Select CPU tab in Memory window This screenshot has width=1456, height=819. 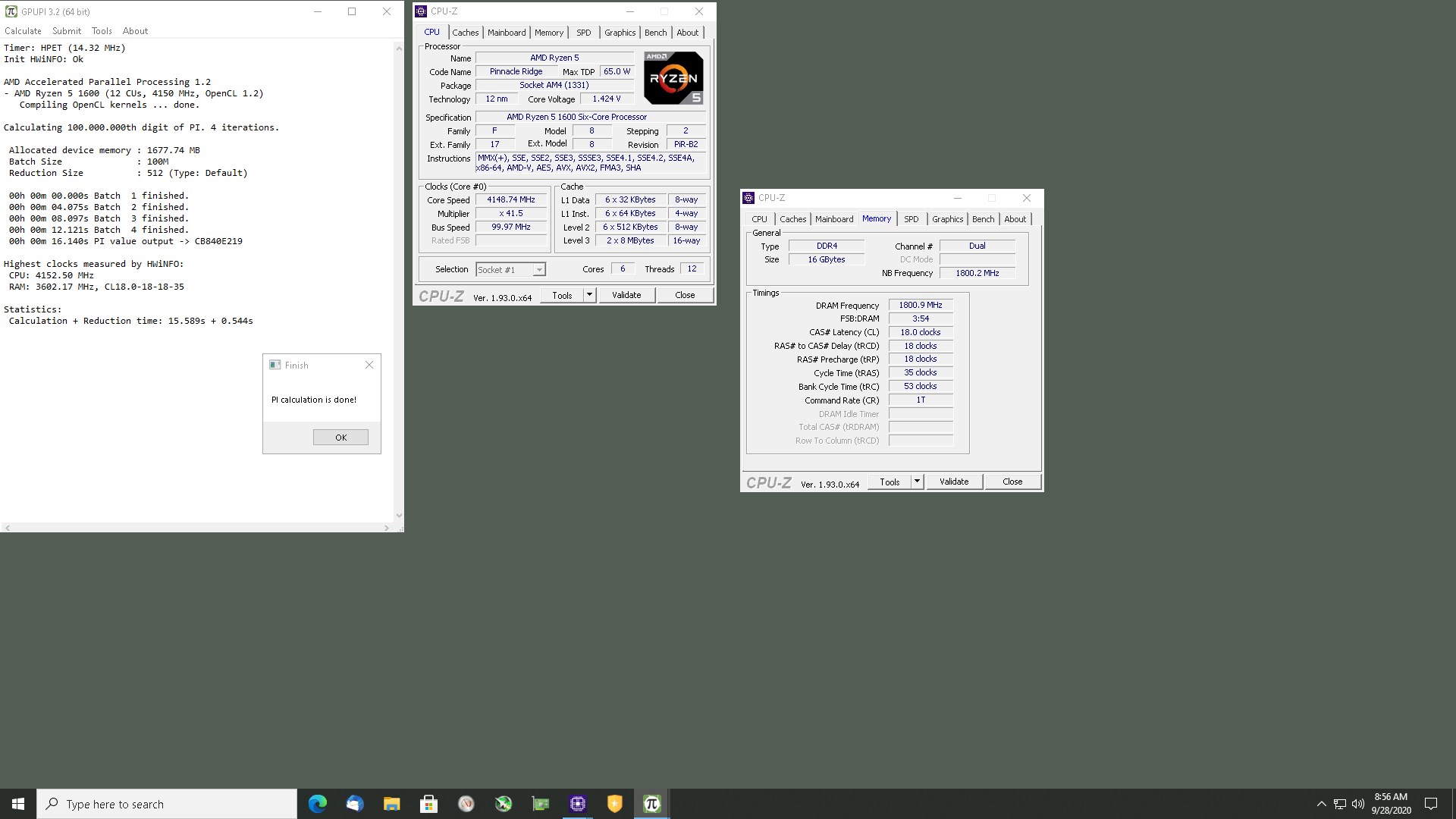point(759,219)
